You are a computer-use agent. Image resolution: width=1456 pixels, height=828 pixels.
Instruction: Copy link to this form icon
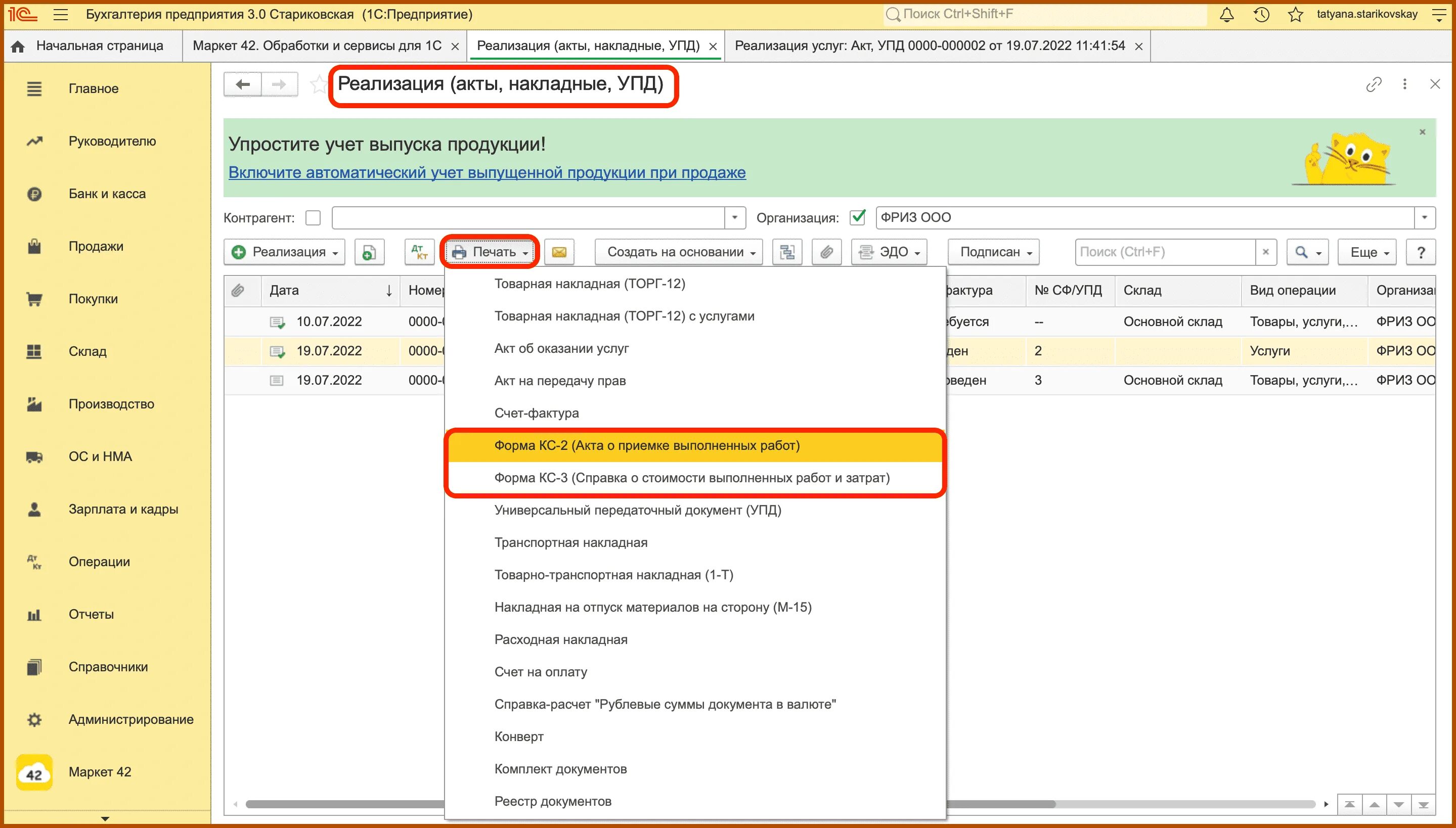[x=1374, y=84]
